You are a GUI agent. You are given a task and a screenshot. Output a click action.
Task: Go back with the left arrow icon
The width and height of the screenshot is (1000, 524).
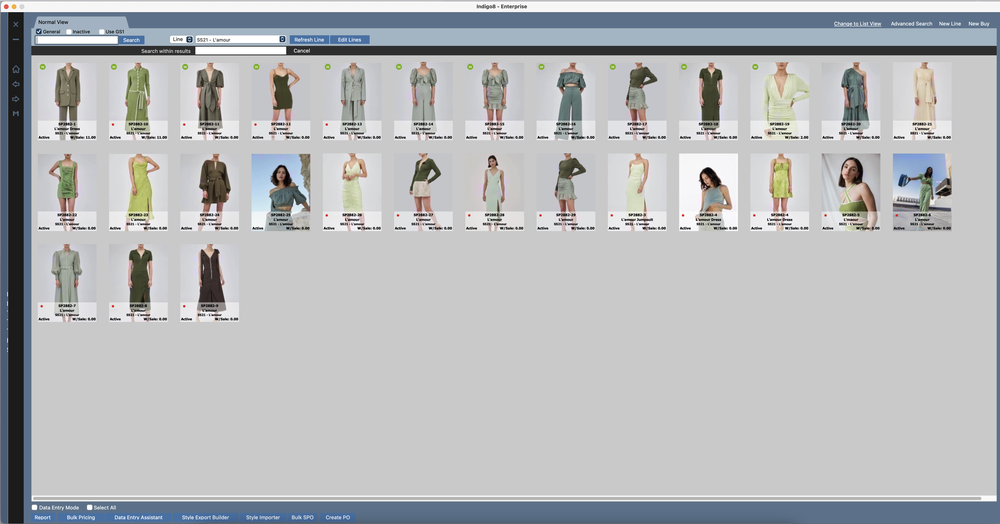(16, 84)
